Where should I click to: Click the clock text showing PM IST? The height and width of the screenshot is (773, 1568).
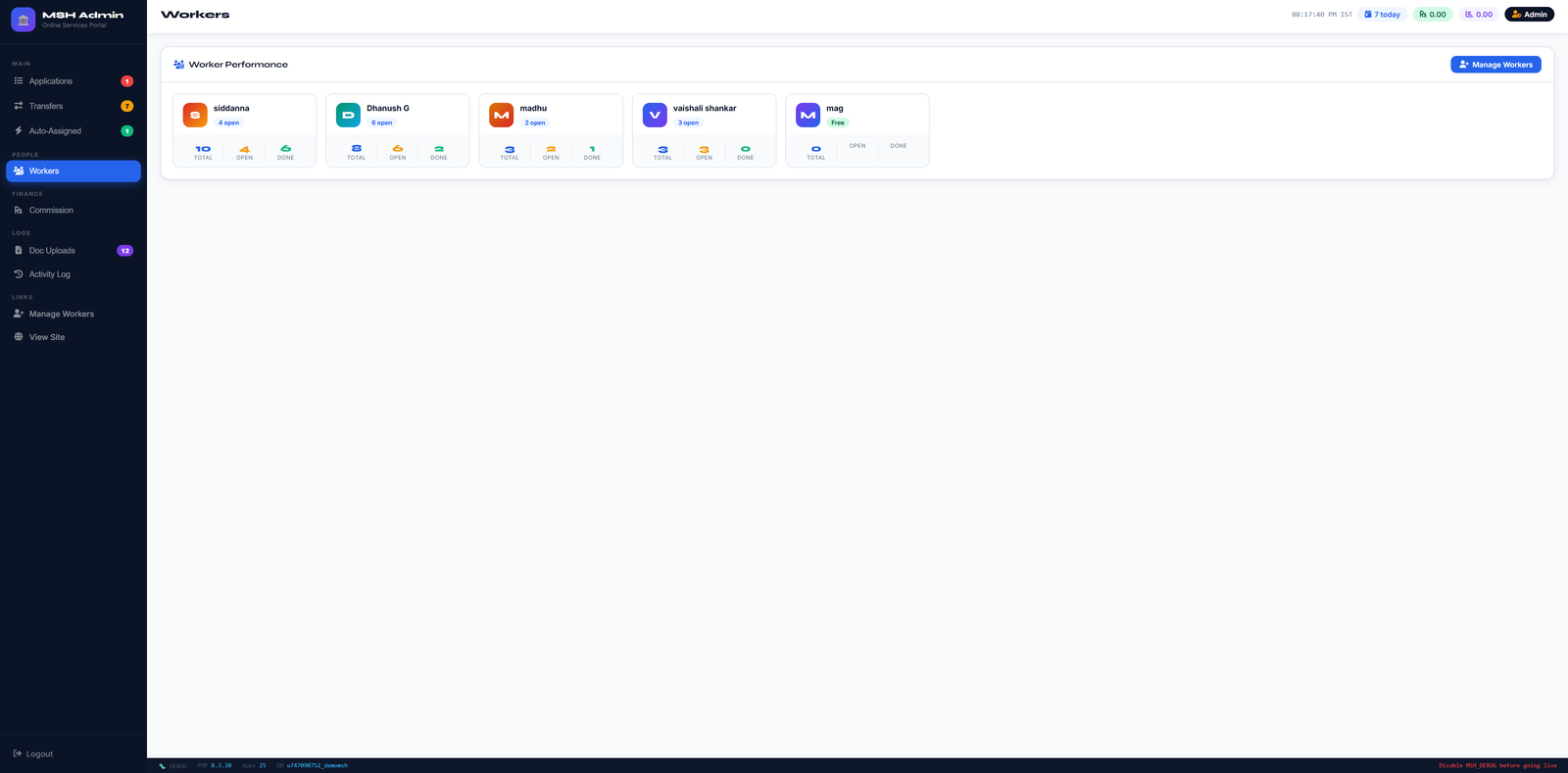[1322, 15]
